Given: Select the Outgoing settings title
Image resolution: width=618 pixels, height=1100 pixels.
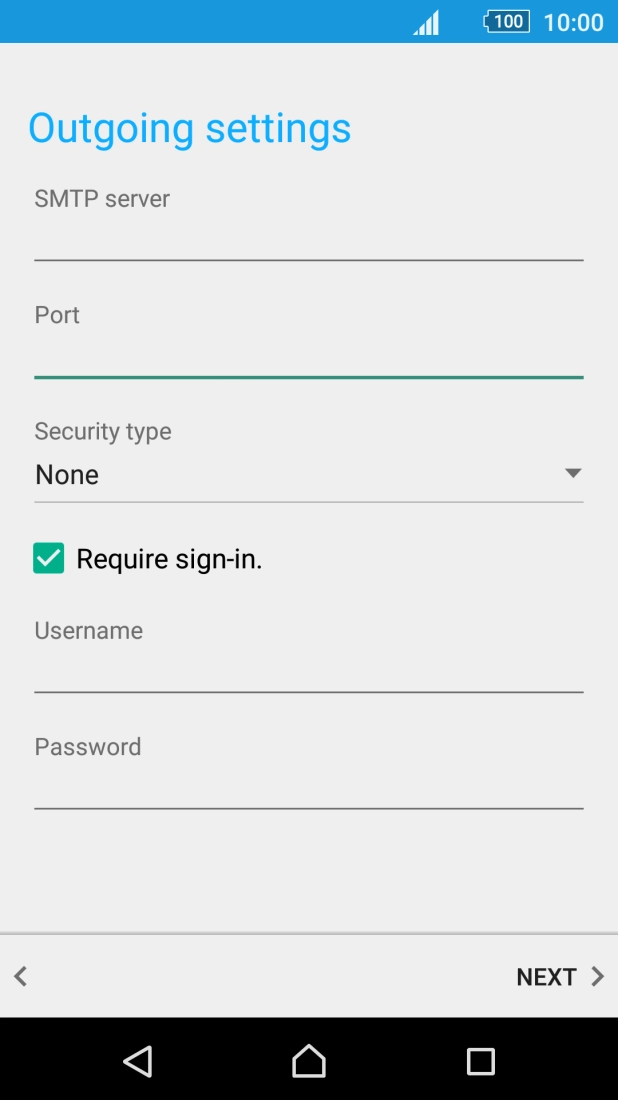Looking at the screenshot, I should click(191, 128).
